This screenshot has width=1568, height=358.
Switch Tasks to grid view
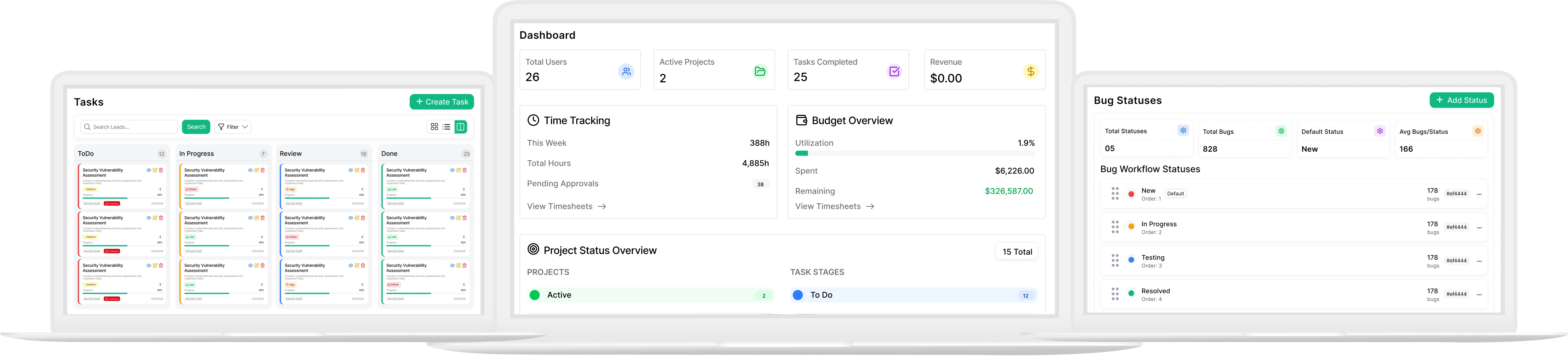[434, 127]
